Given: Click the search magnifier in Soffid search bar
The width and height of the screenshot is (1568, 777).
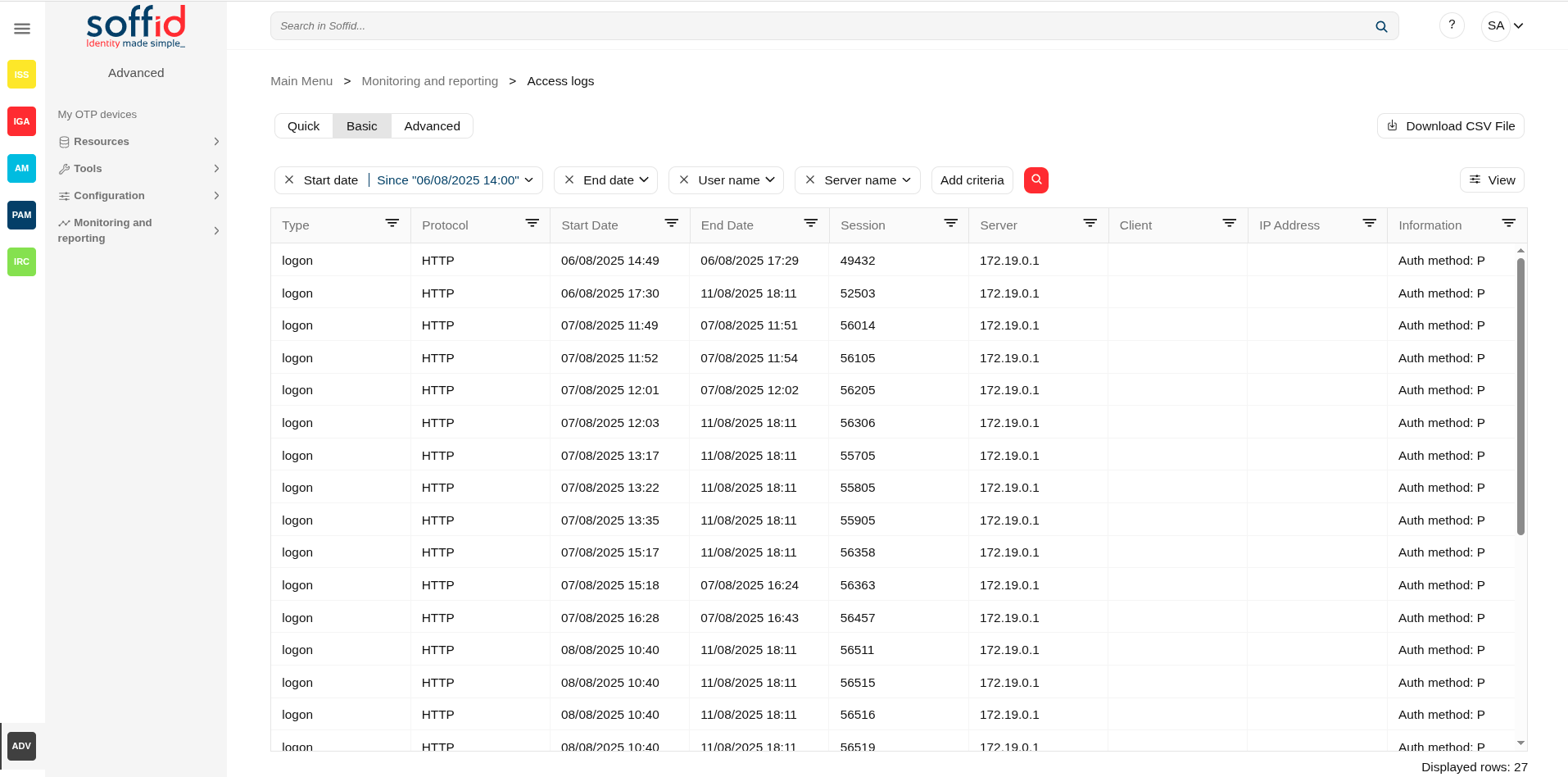Looking at the screenshot, I should pyautogui.click(x=1381, y=26).
